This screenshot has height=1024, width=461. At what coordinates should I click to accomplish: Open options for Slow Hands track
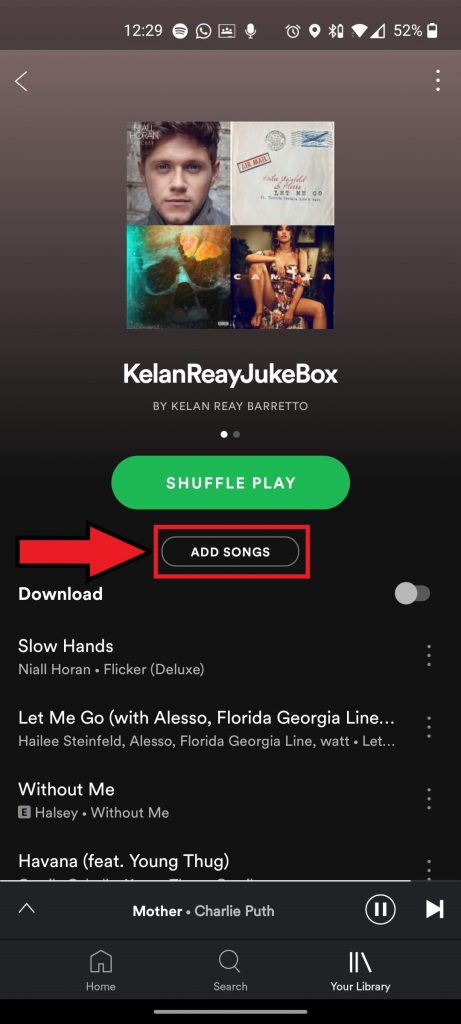(x=428, y=655)
